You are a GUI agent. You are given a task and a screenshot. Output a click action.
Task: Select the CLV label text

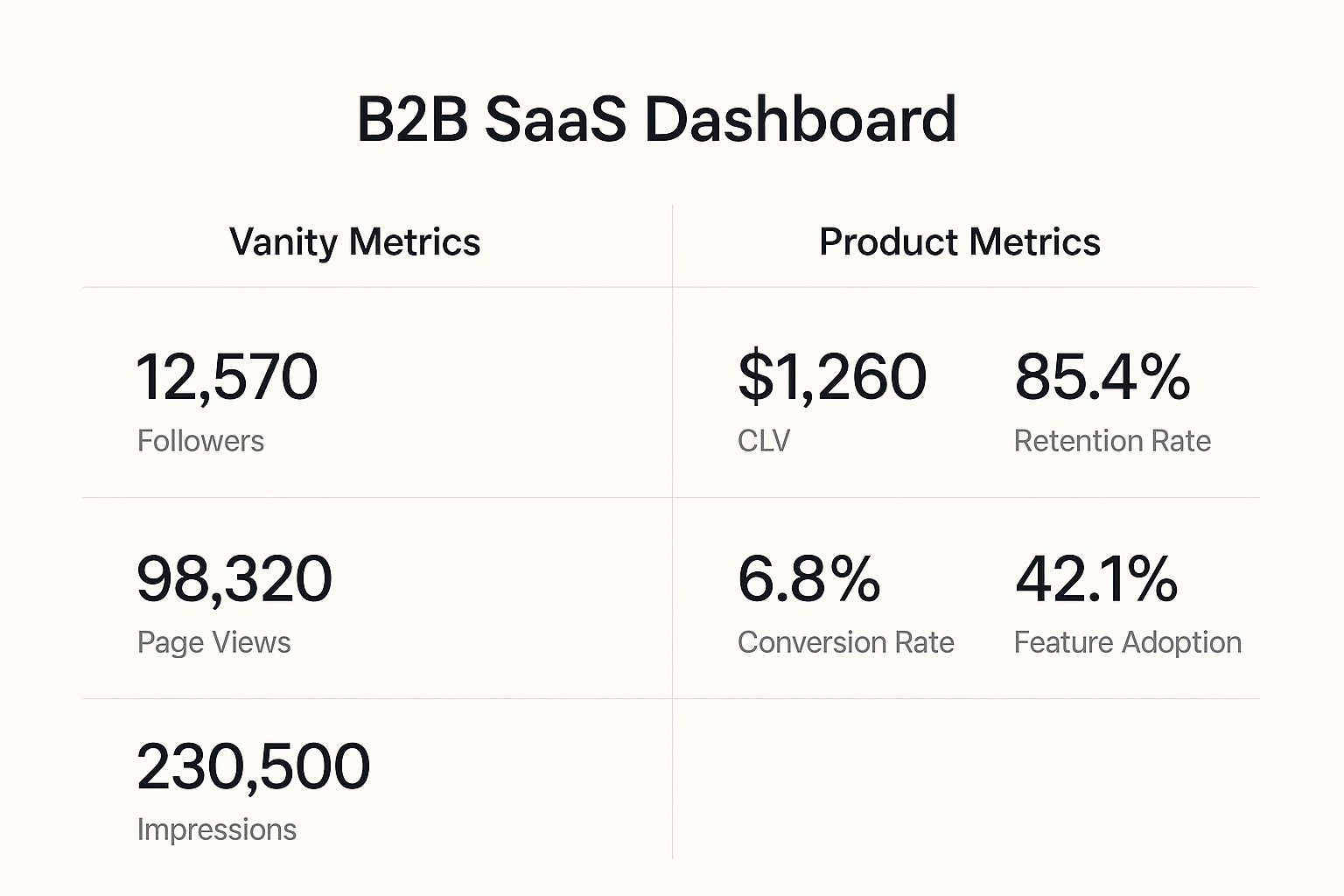click(x=763, y=441)
